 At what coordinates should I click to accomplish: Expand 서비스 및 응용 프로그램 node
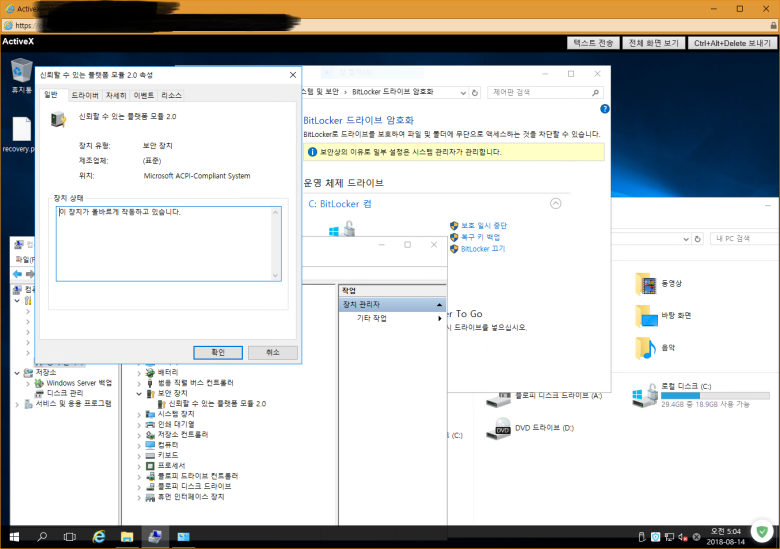17,404
